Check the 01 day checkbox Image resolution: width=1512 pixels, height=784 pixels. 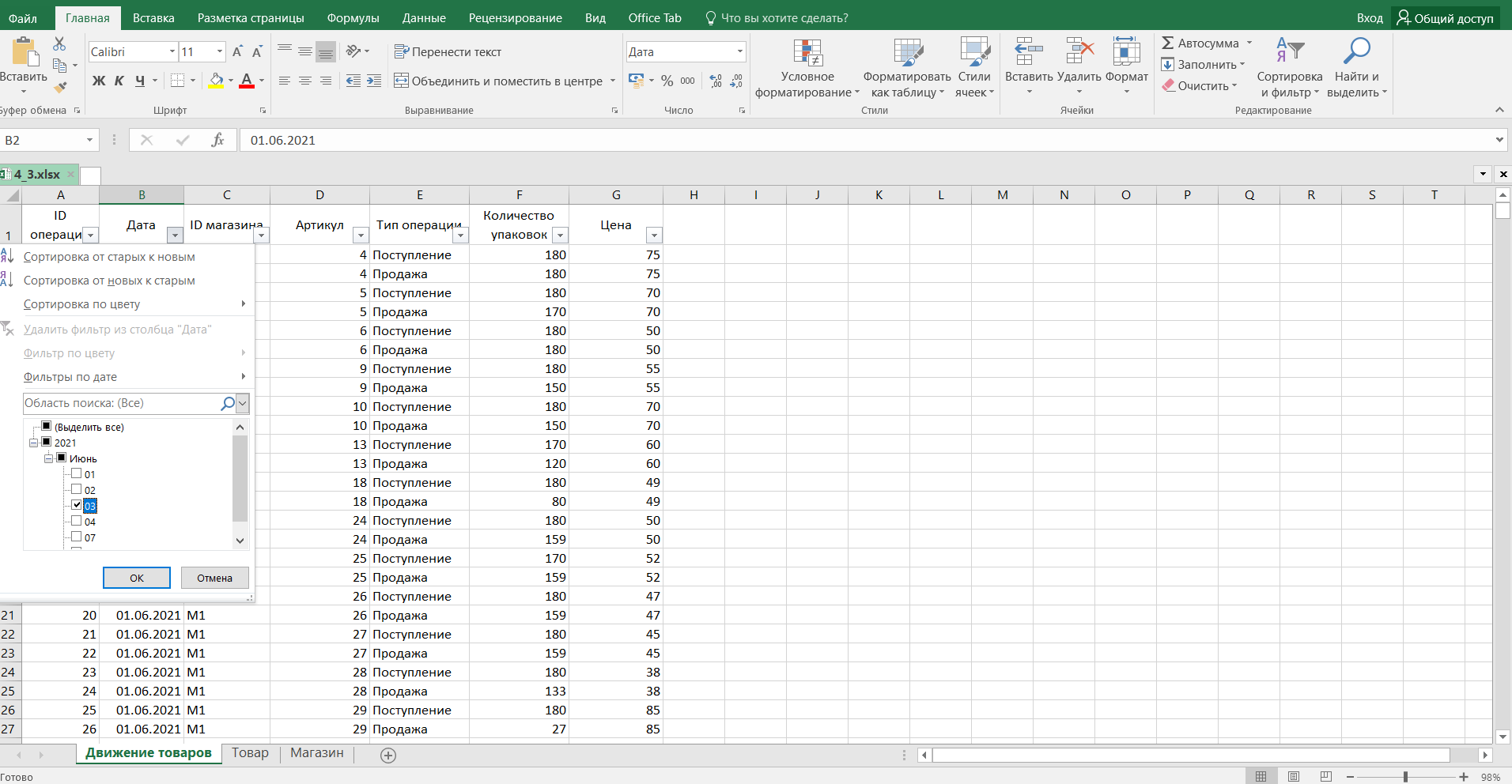coord(77,474)
